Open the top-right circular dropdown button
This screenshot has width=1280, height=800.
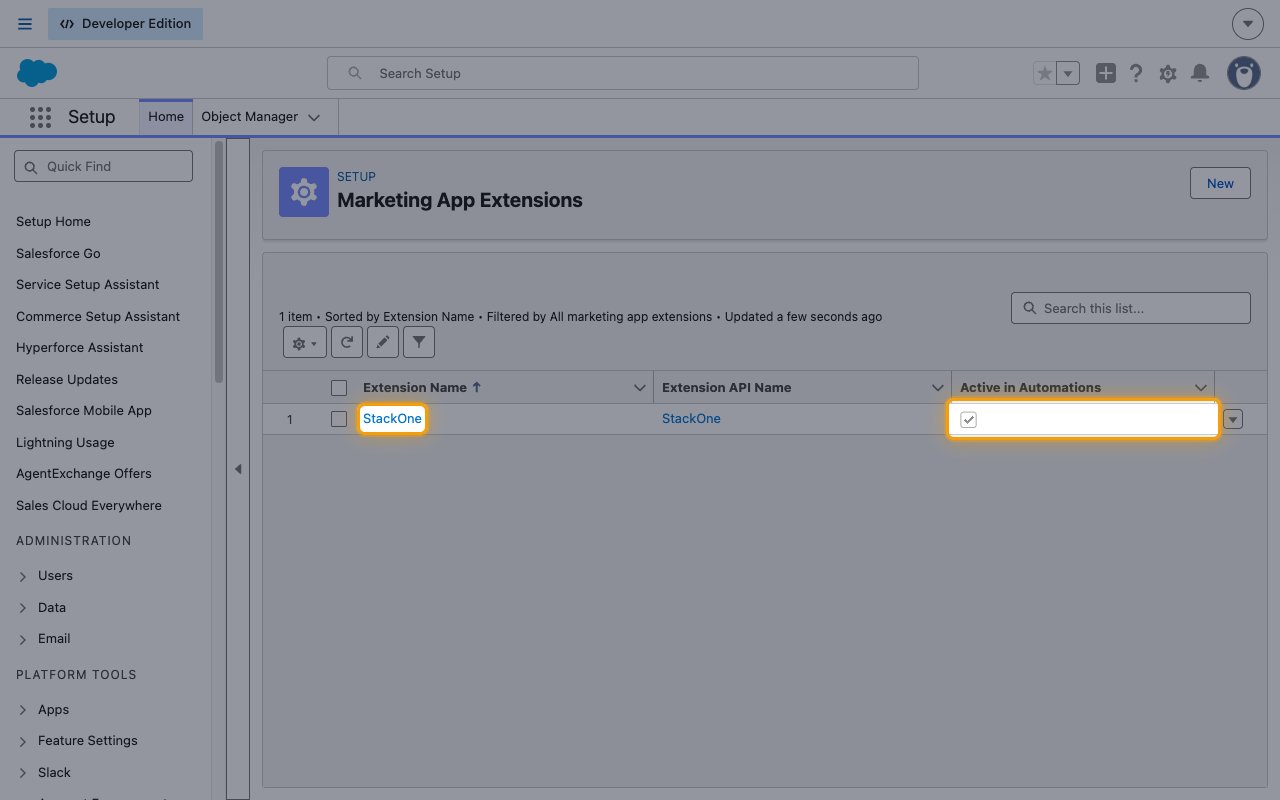tap(1247, 24)
